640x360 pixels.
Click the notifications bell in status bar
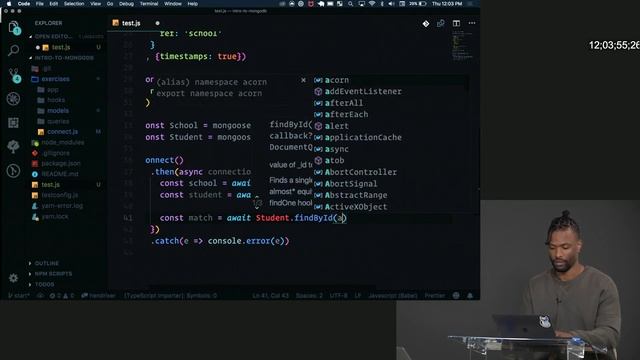point(470,295)
